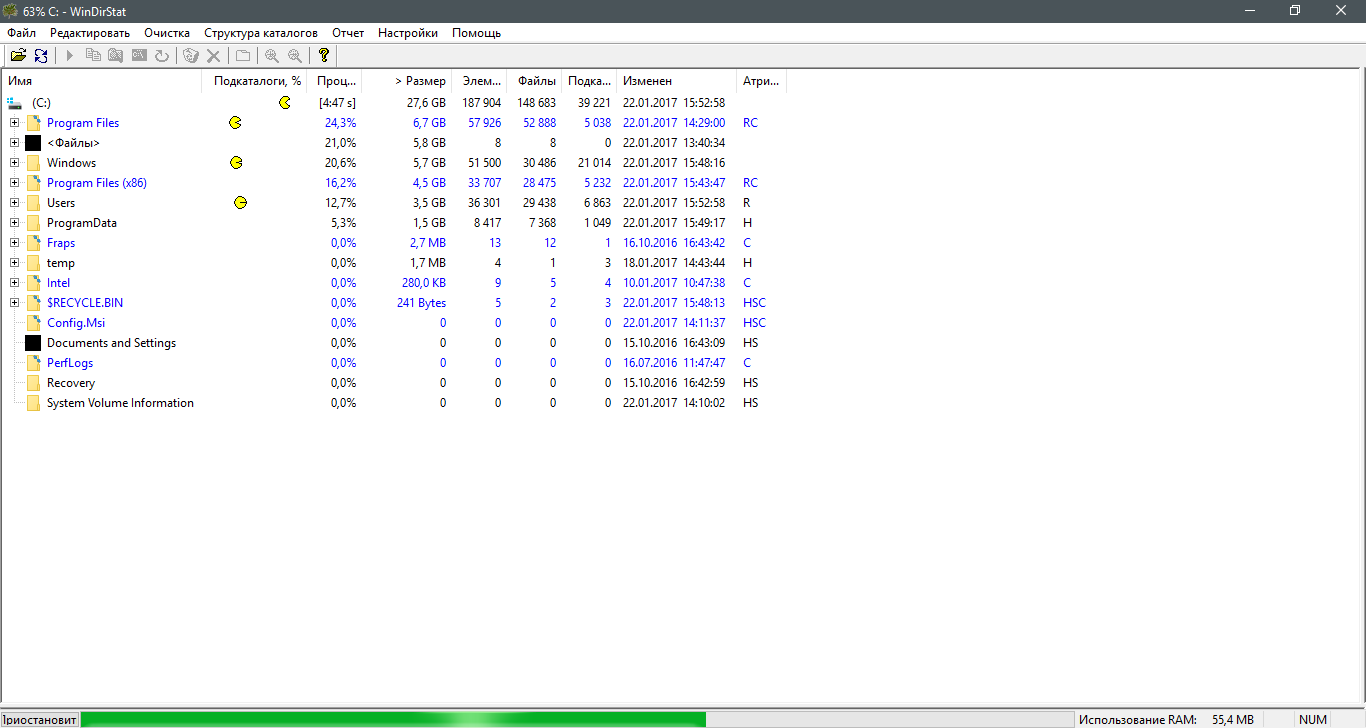Image resolution: width=1366 pixels, height=728 pixels.
Task: Select the $RECYCLE.BIN folder entry
Action: click(85, 303)
